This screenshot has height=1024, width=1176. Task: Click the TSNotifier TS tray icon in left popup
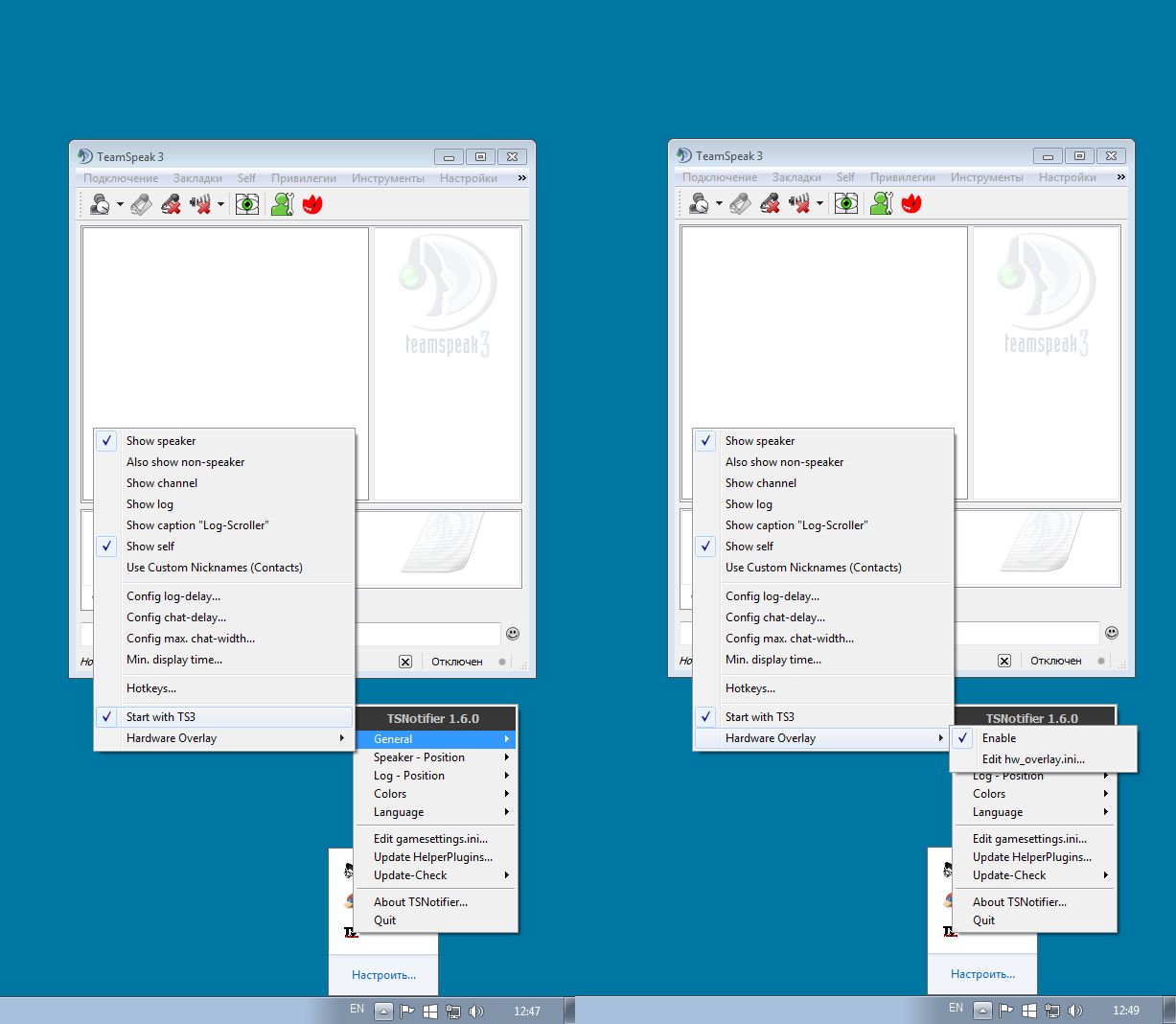pyautogui.click(x=350, y=931)
